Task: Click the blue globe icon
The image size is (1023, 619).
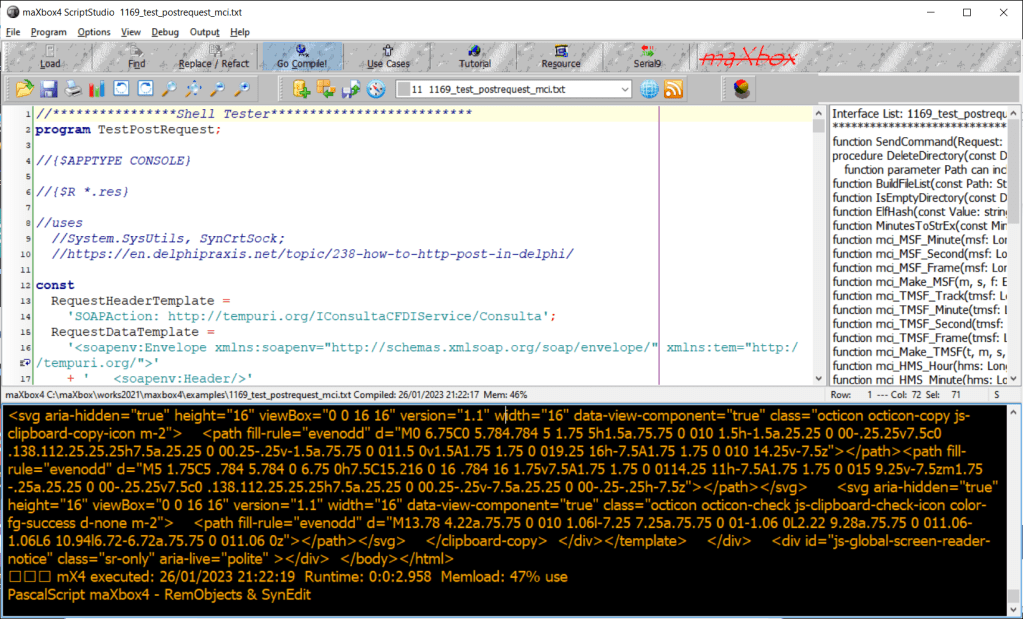Action: [x=650, y=89]
